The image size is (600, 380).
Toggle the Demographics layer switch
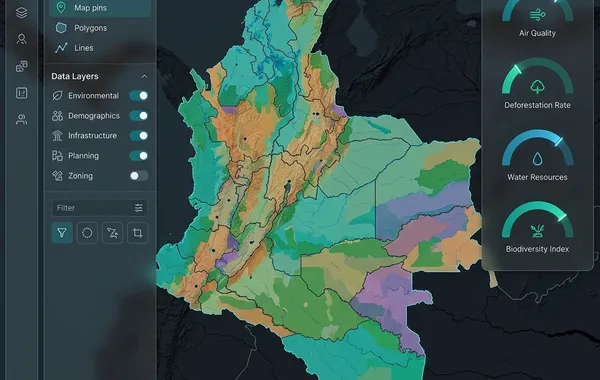(x=139, y=116)
